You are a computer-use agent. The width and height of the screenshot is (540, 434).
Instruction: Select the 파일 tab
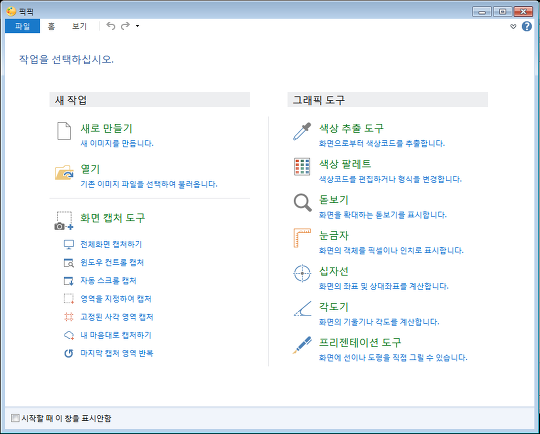click(22, 26)
